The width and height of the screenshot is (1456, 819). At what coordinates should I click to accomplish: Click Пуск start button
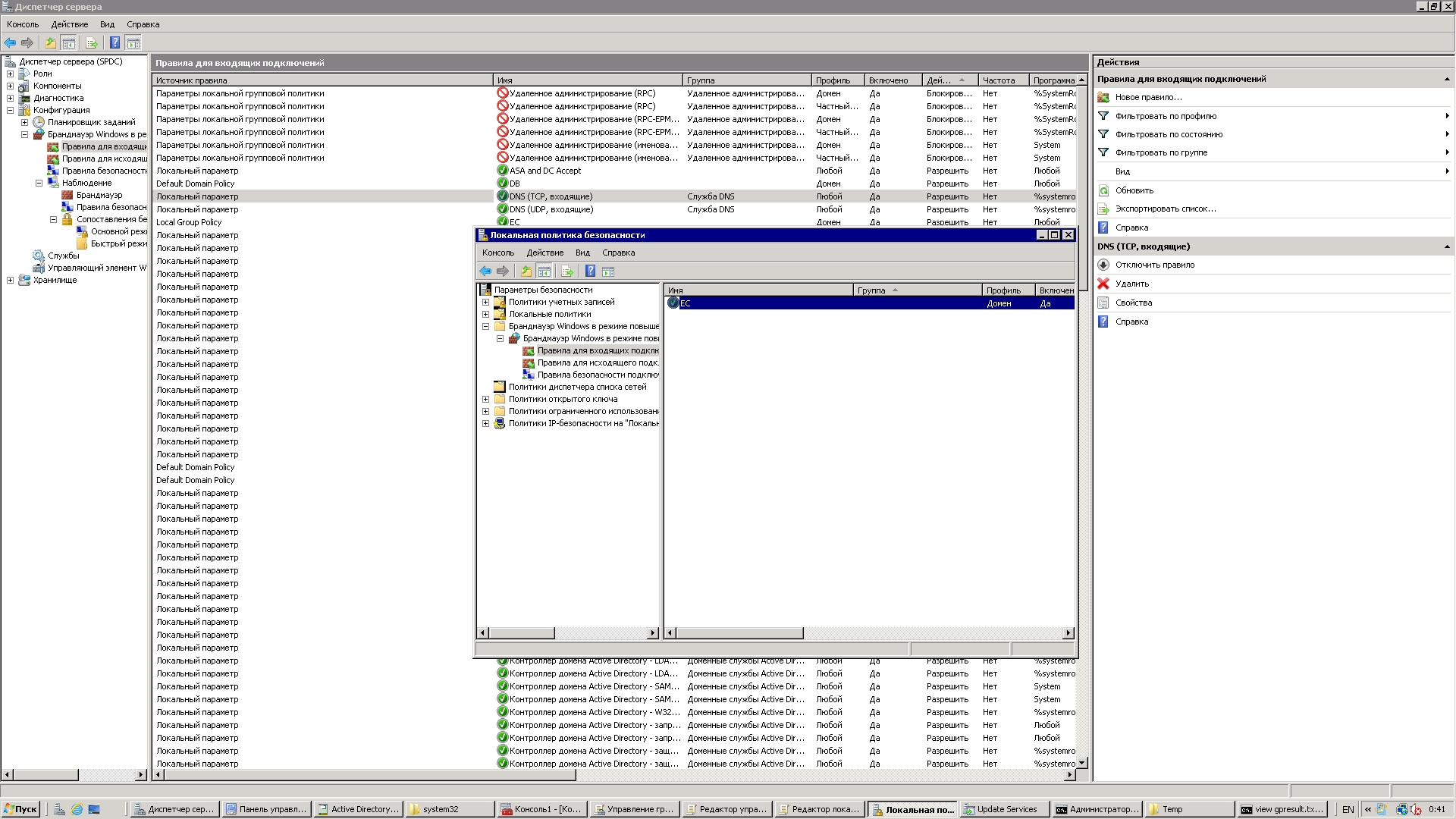(20, 809)
